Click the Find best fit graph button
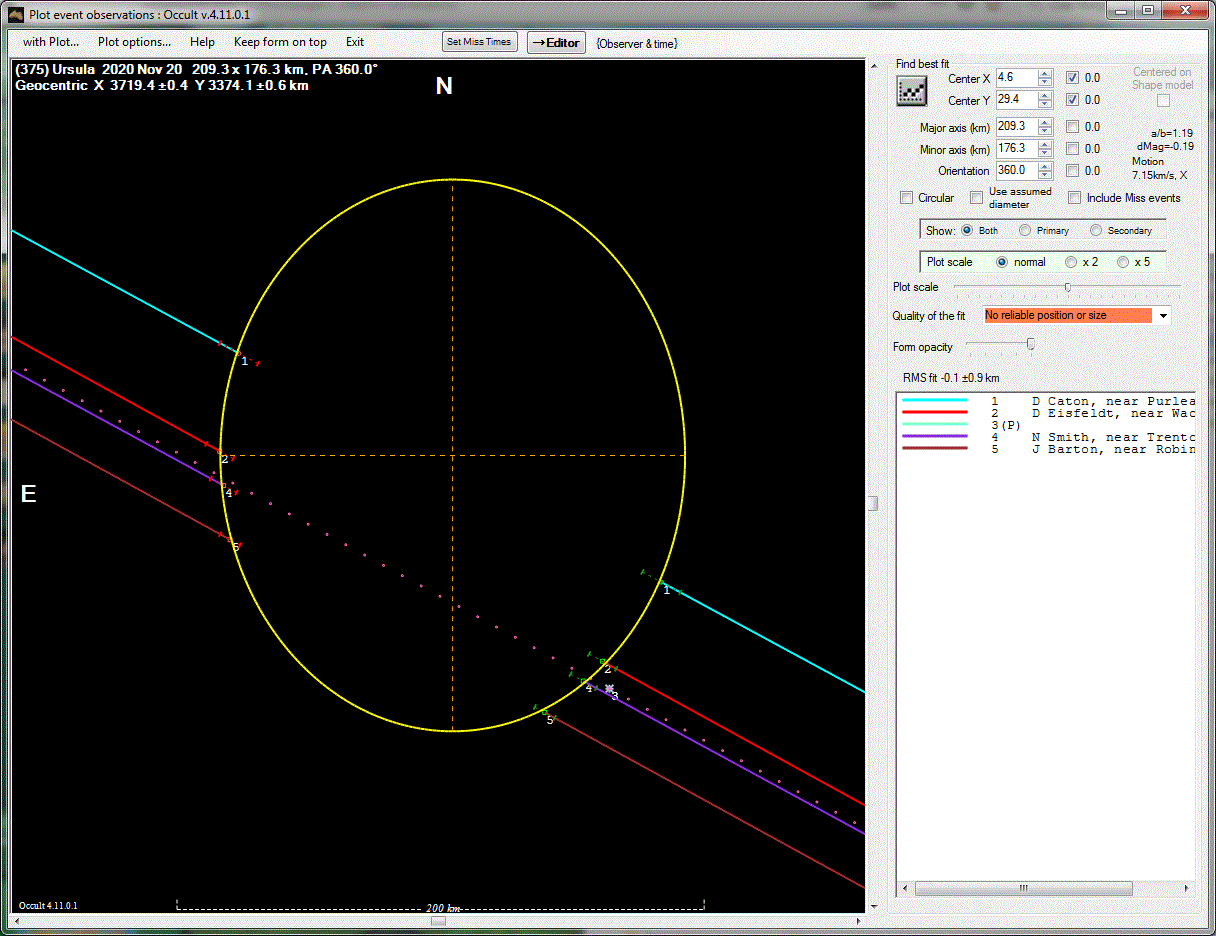1216x936 pixels. [x=911, y=91]
